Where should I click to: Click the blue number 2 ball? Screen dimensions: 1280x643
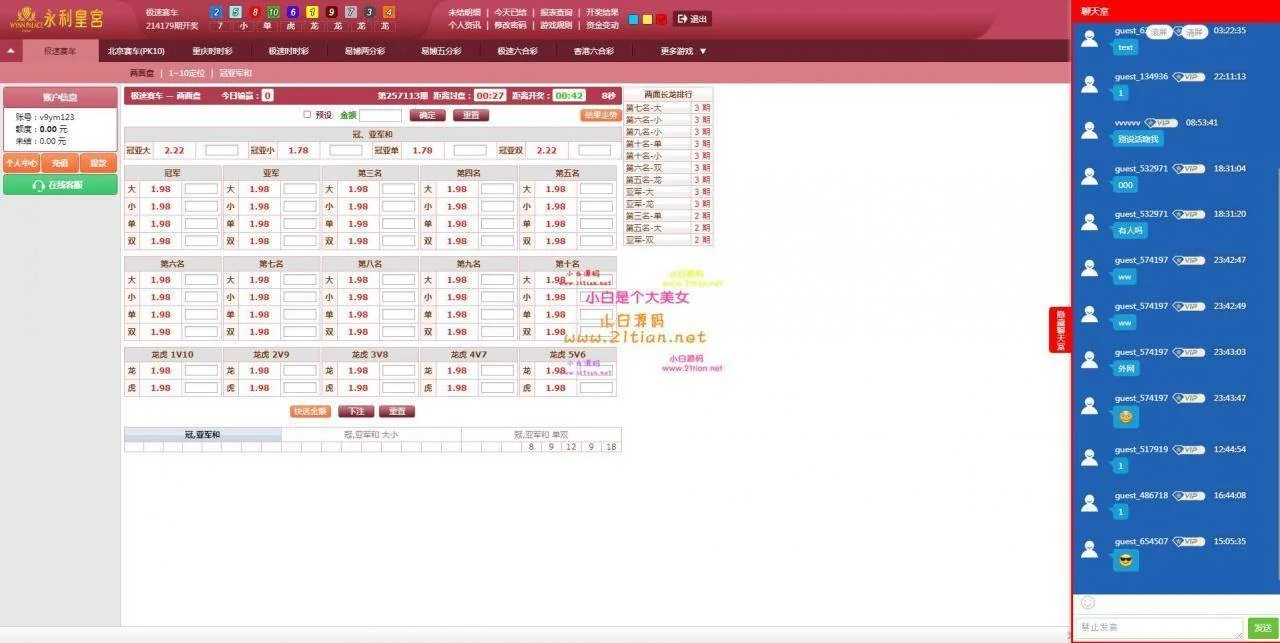(x=215, y=12)
